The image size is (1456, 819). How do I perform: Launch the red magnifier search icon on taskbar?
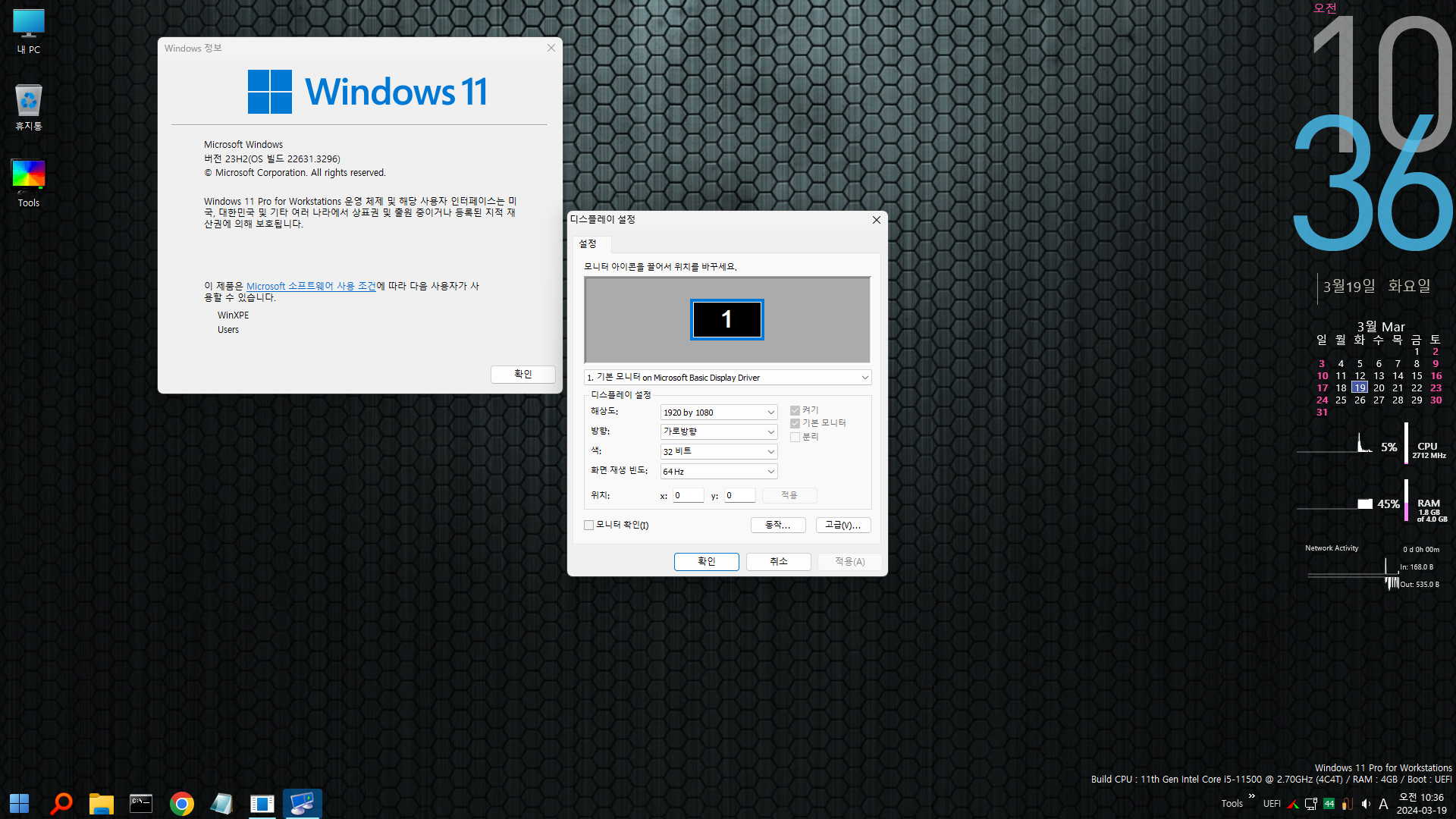click(x=61, y=803)
